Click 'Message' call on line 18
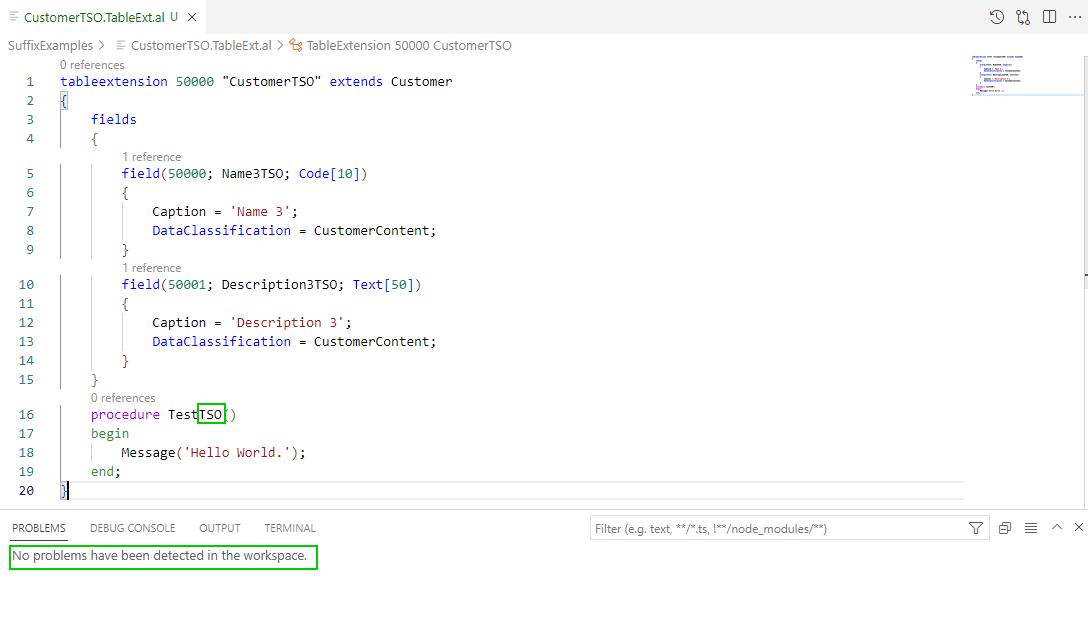 [148, 453]
